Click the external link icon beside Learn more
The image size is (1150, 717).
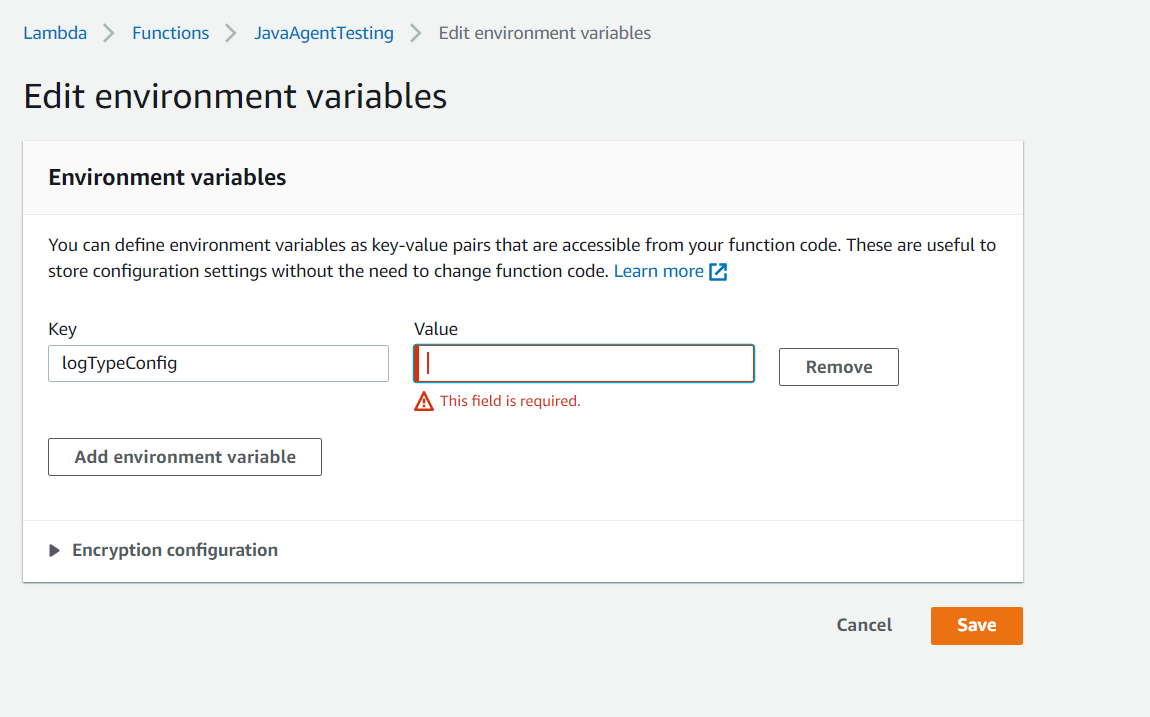(x=718, y=272)
